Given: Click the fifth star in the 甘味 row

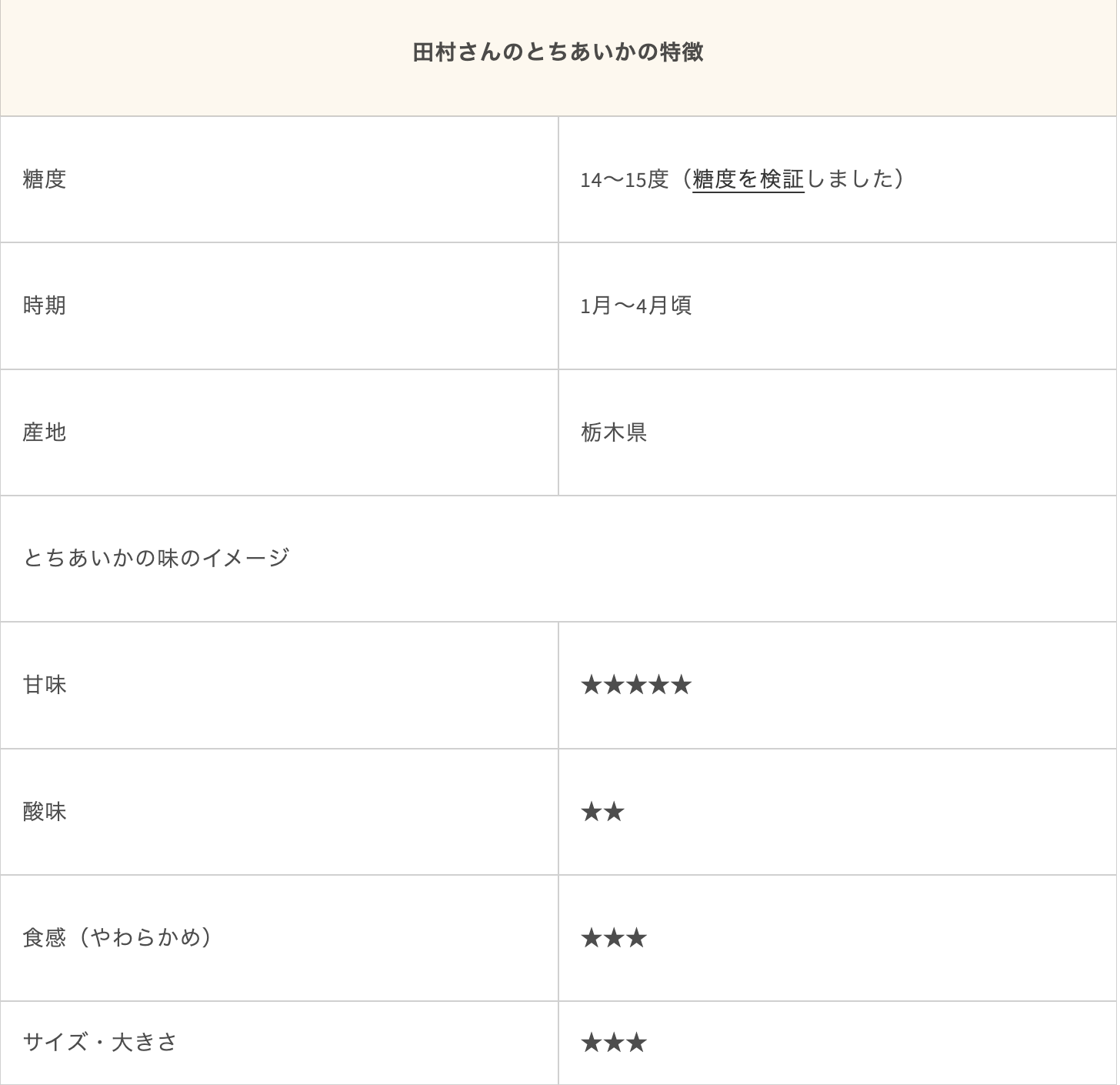Looking at the screenshot, I should coord(681,685).
